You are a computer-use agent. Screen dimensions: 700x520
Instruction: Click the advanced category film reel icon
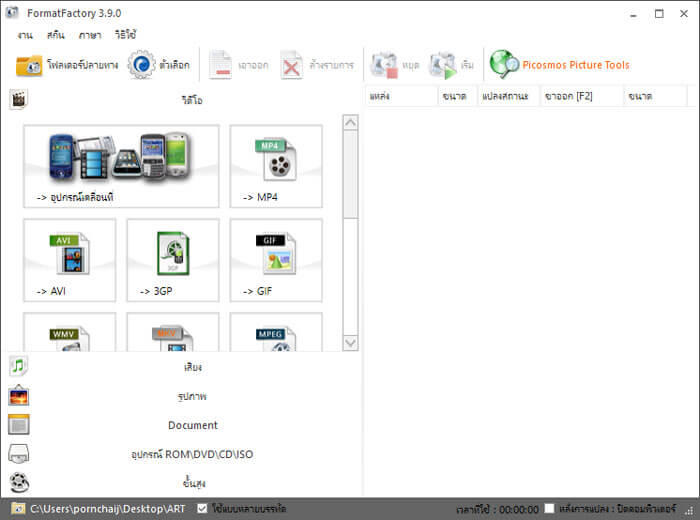pyautogui.click(x=19, y=483)
